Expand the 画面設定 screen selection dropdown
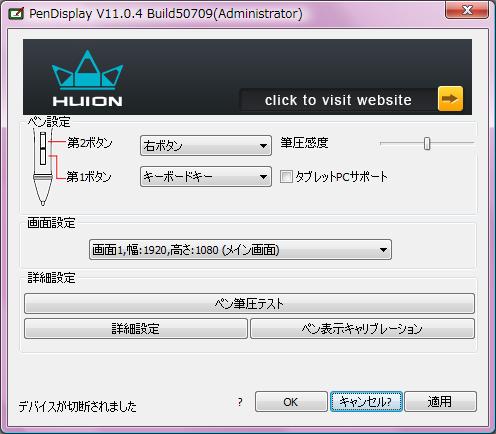This screenshot has width=496, height=434. click(240, 250)
